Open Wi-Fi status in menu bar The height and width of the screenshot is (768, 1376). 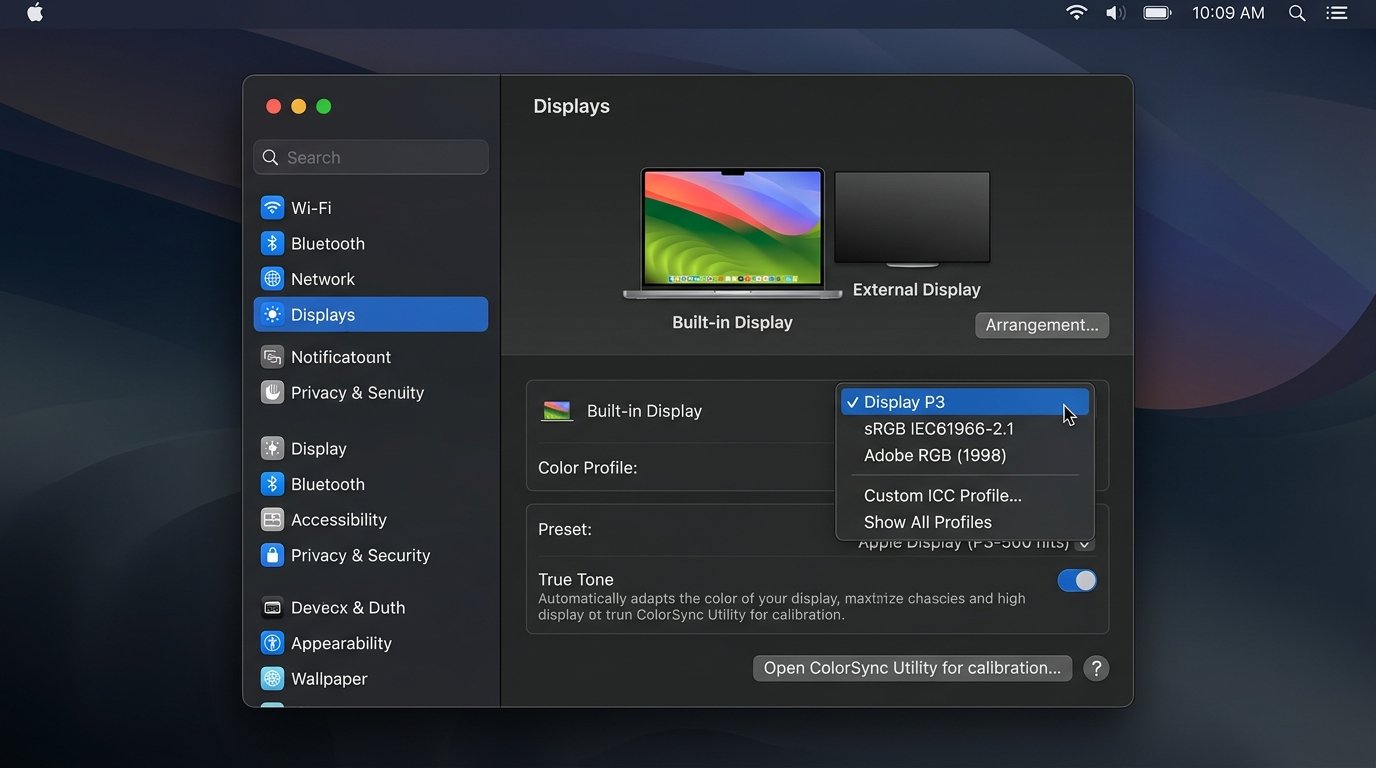tap(1076, 13)
